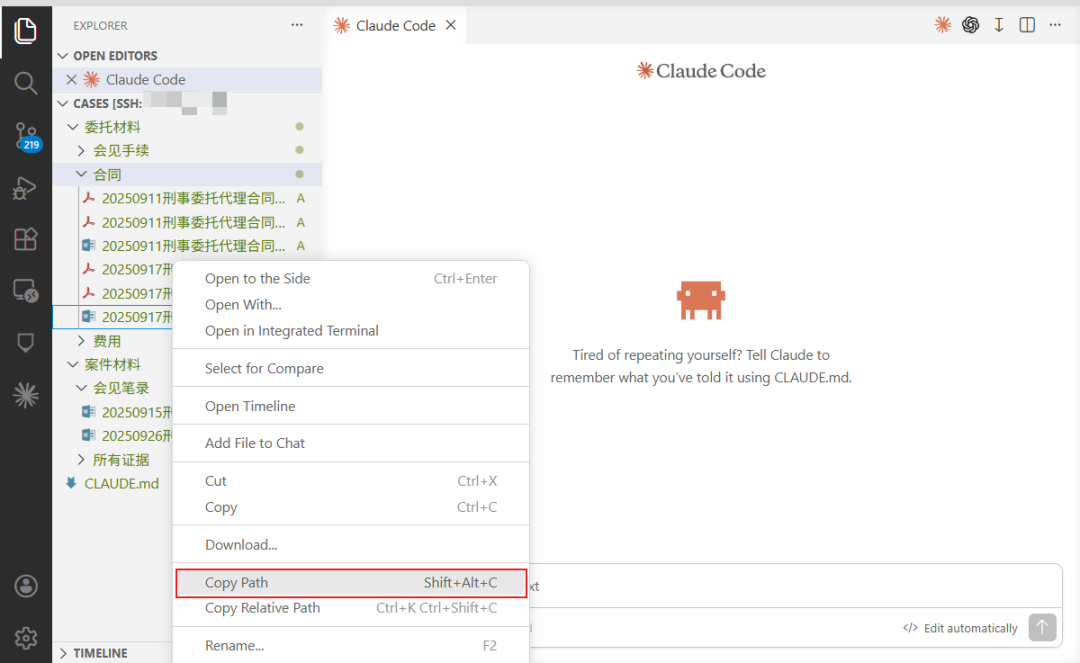Image resolution: width=1080 pixels, height=663 pixels.
Task: Choose Copy Path menu entry
Action: coord(351,582)
